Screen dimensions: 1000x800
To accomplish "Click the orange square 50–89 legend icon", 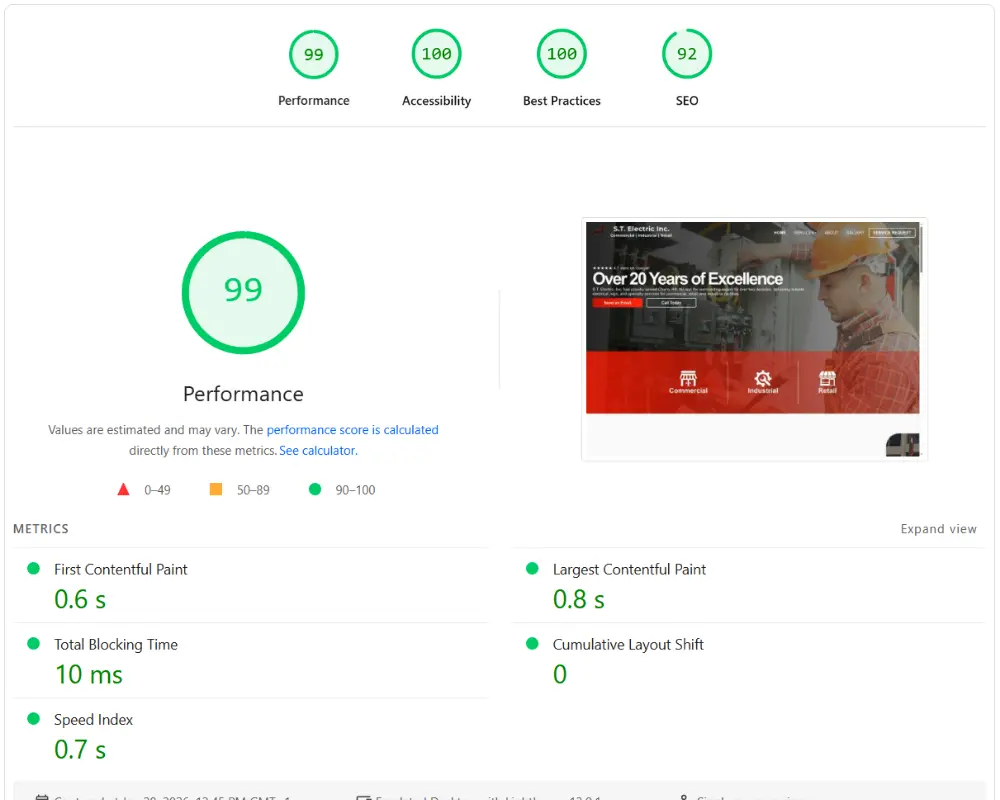I will pos(216,489).
